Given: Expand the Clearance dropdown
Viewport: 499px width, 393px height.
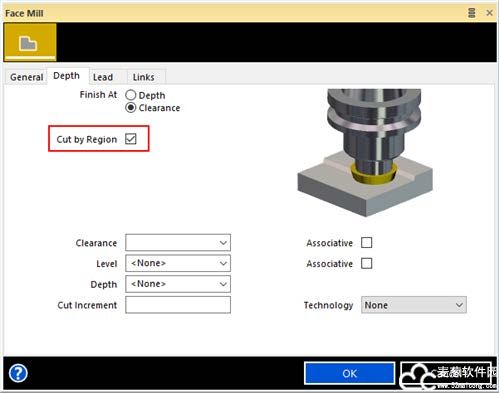Looking at the screenshot, I should 178,243.
